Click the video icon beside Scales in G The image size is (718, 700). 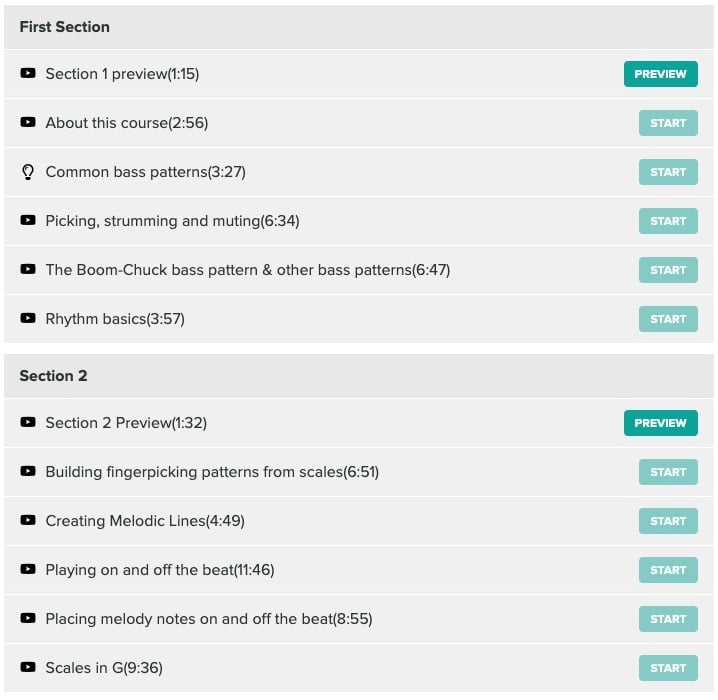(x=28, y=667)
